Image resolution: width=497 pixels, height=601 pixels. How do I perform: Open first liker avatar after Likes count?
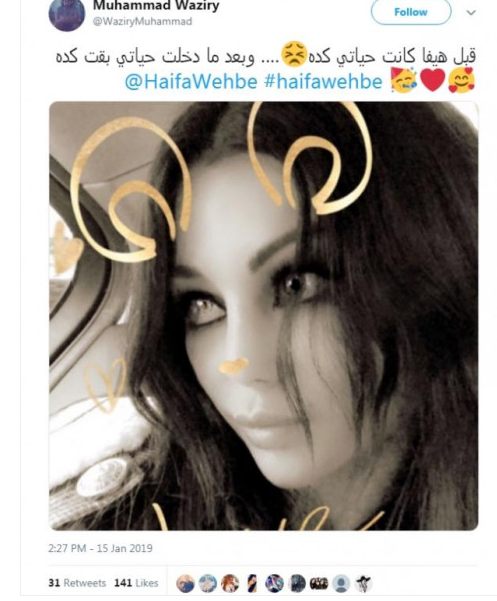(185, 584)
